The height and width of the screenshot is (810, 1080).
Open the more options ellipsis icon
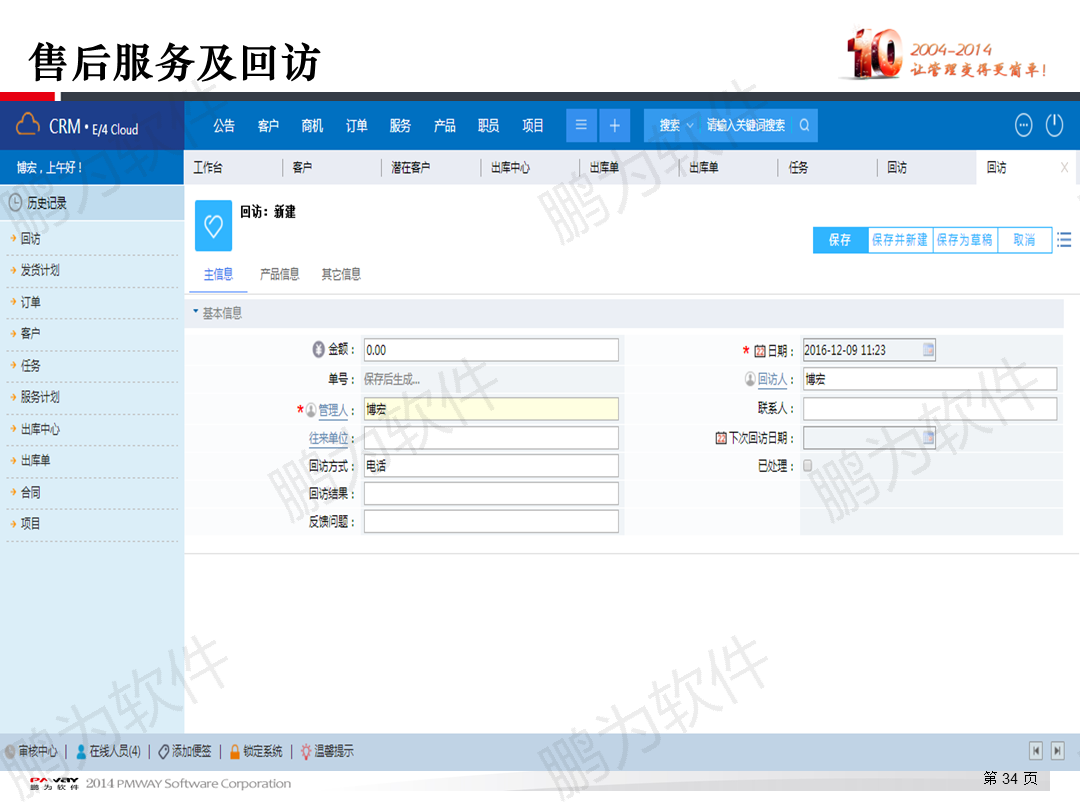(x=1024, y=125)
